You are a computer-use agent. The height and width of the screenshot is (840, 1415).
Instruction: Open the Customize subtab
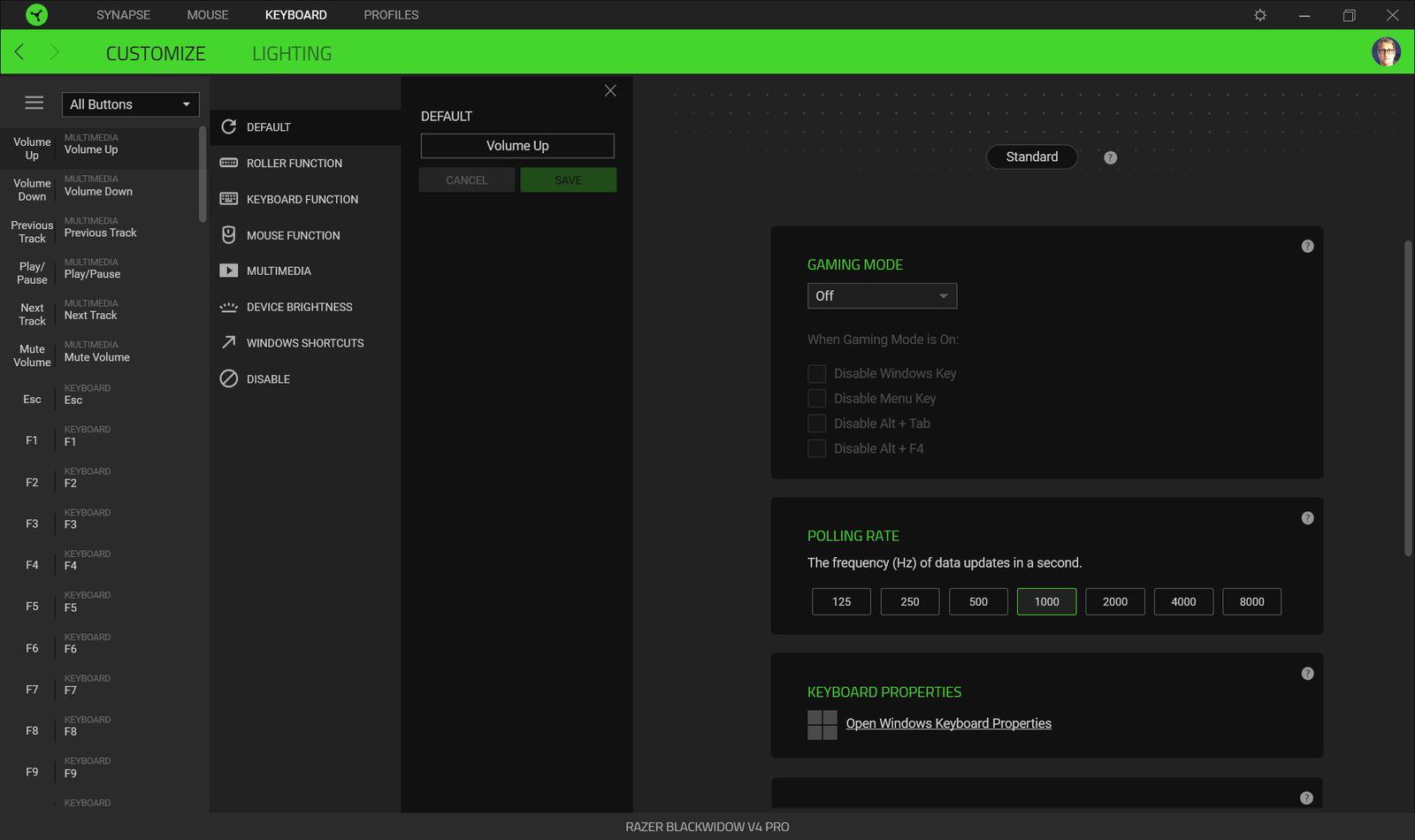click(156, 53)
